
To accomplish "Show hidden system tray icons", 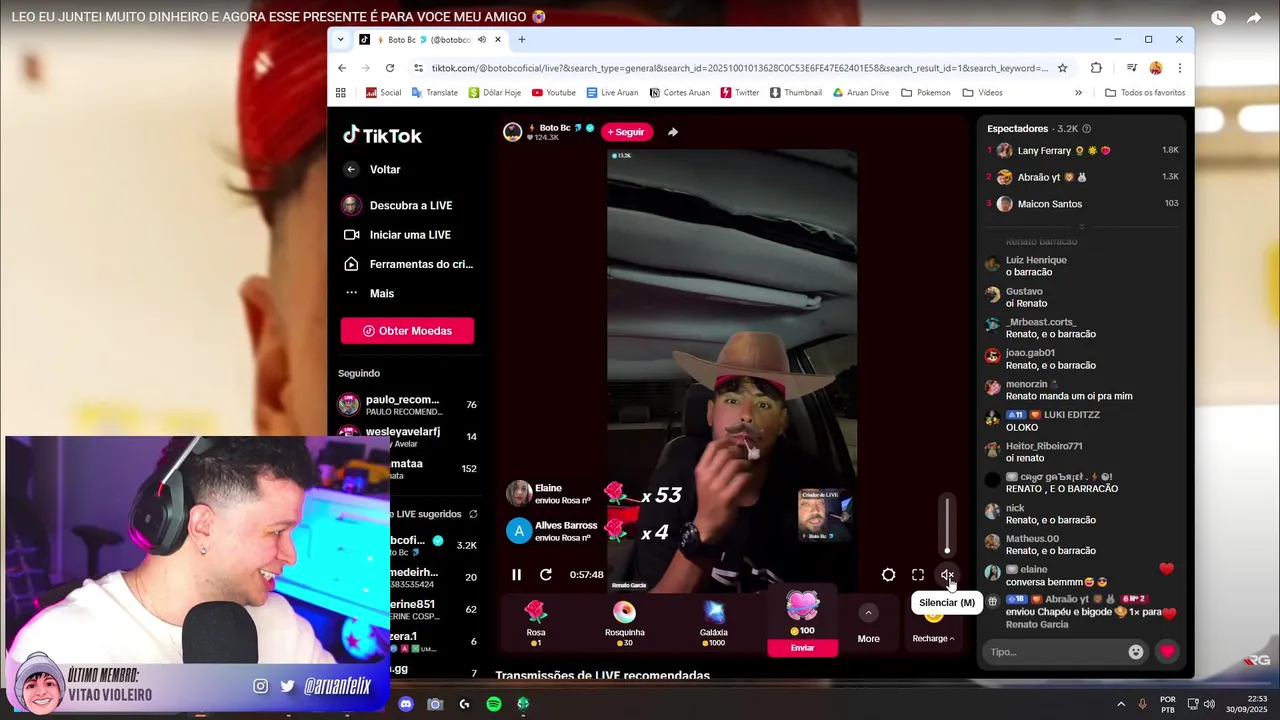I will pos(1121,704).
